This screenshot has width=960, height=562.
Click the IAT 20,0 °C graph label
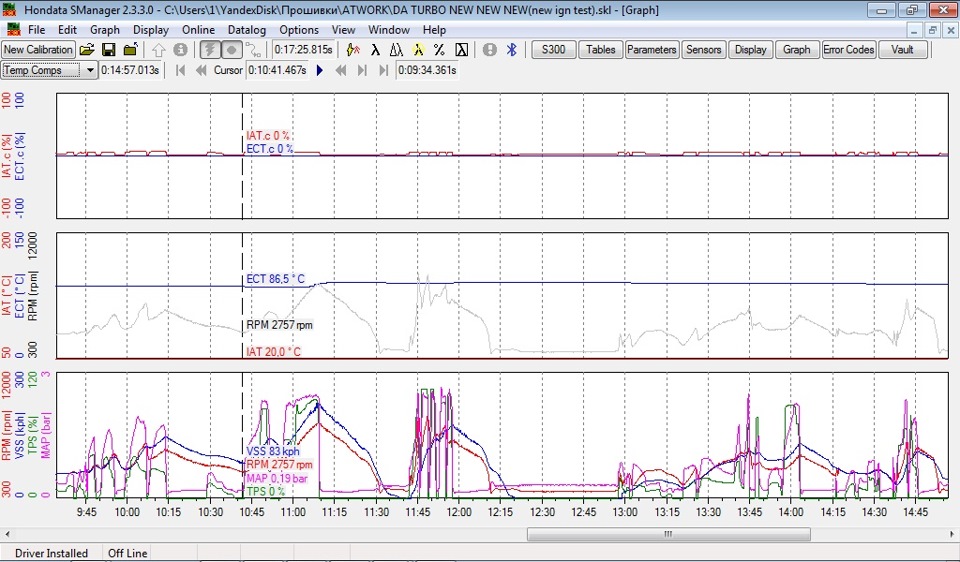[273, 351]
